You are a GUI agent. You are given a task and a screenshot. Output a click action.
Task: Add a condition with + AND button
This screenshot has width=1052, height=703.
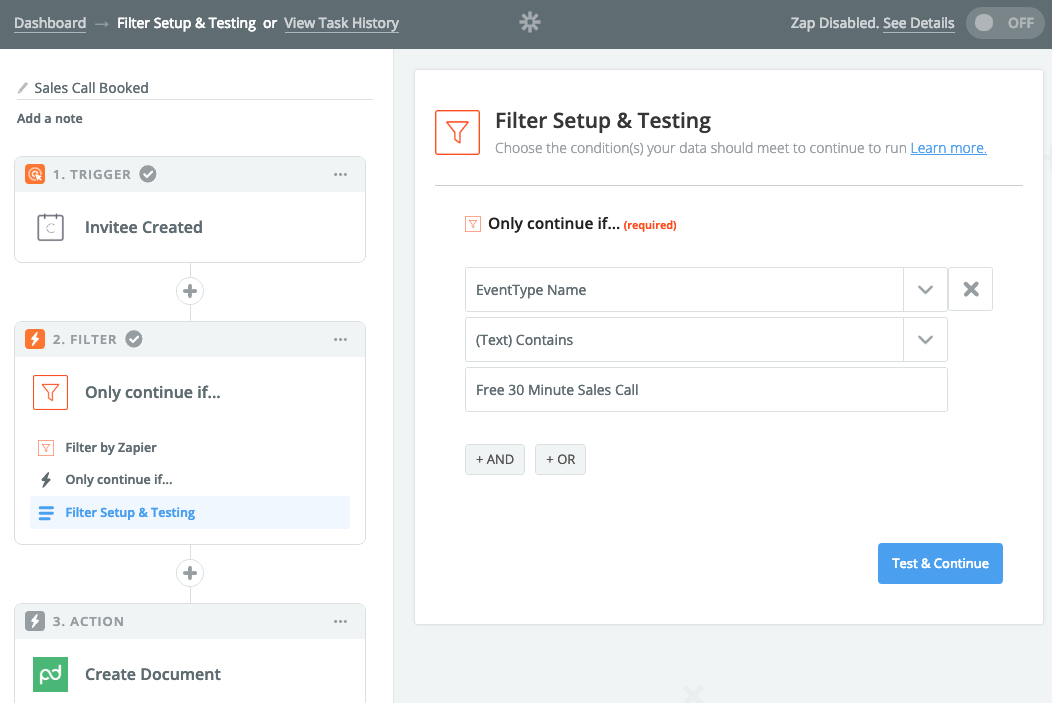495,459
